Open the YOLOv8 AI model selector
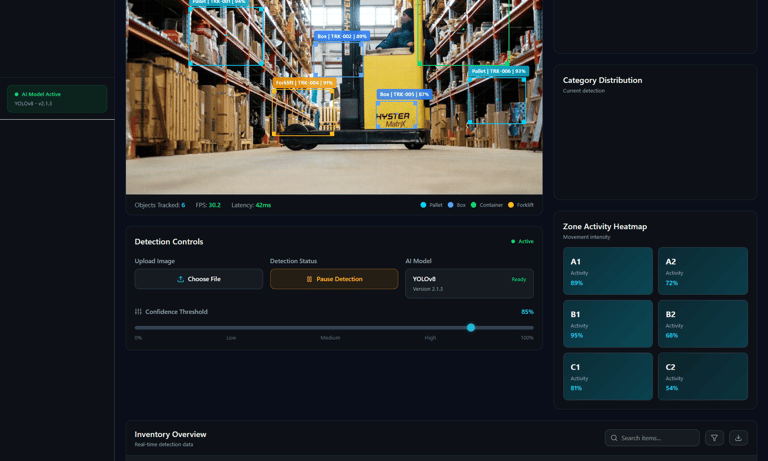The height and width of the screenshot is (461, 768). [469, 283]
